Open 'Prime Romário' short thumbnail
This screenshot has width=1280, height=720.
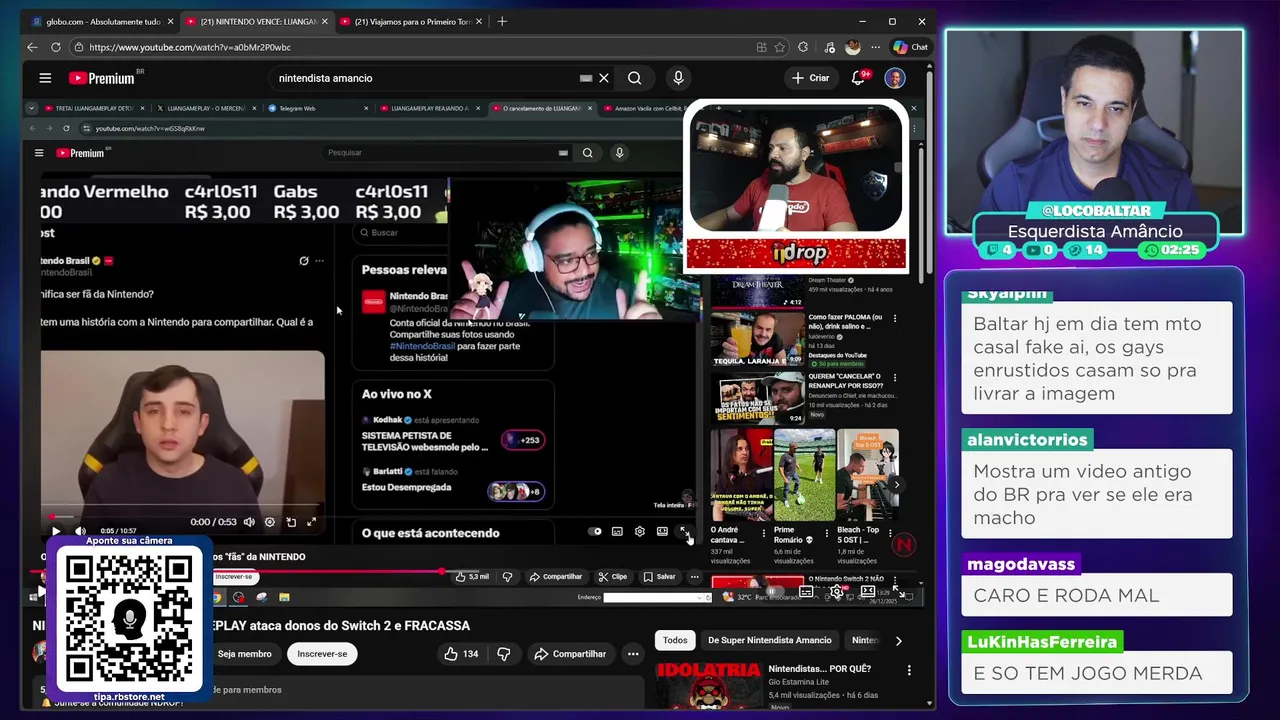point(804,476)
